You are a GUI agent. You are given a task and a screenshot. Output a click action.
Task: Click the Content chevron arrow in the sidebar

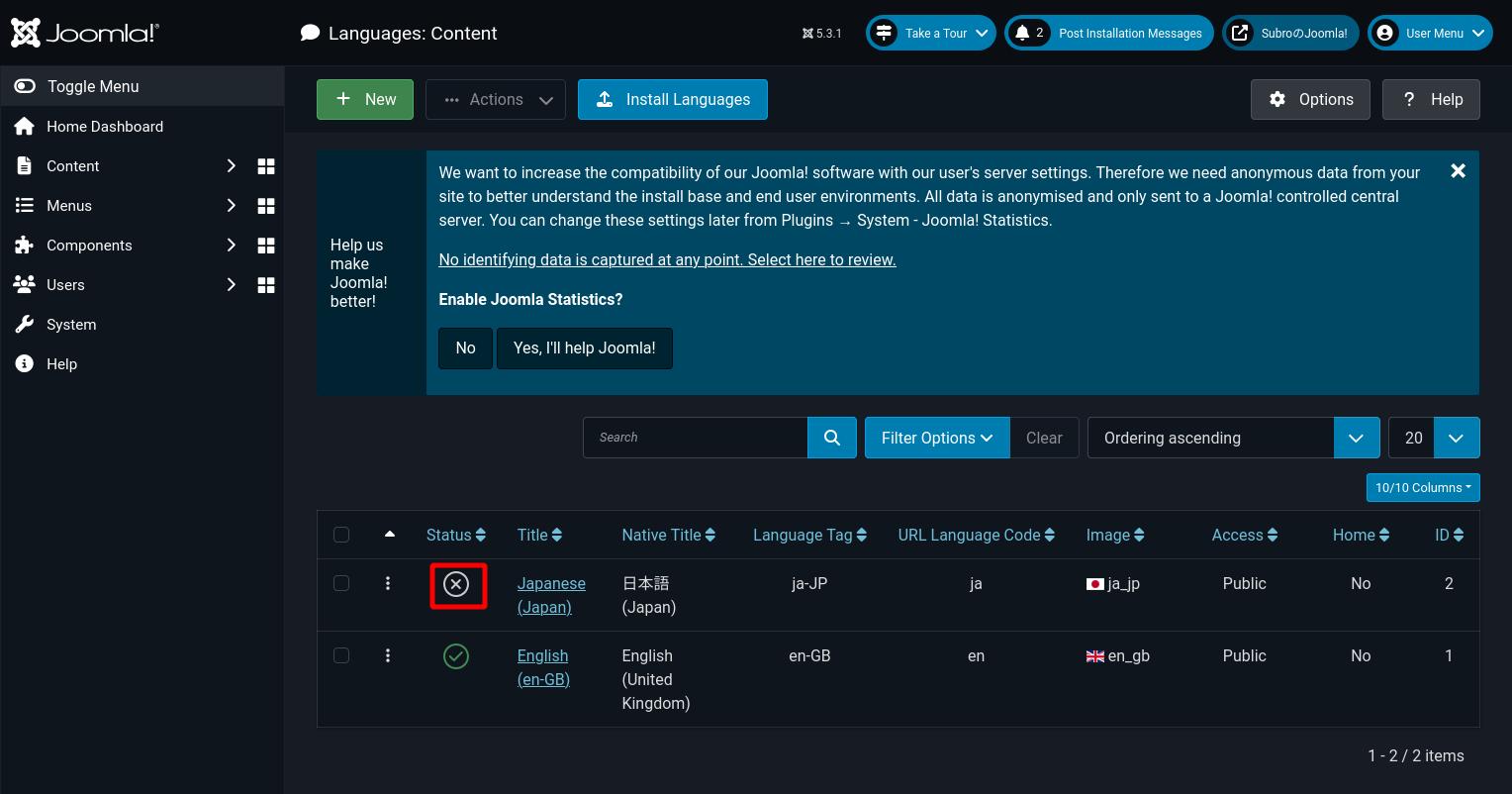coord(231,165)
